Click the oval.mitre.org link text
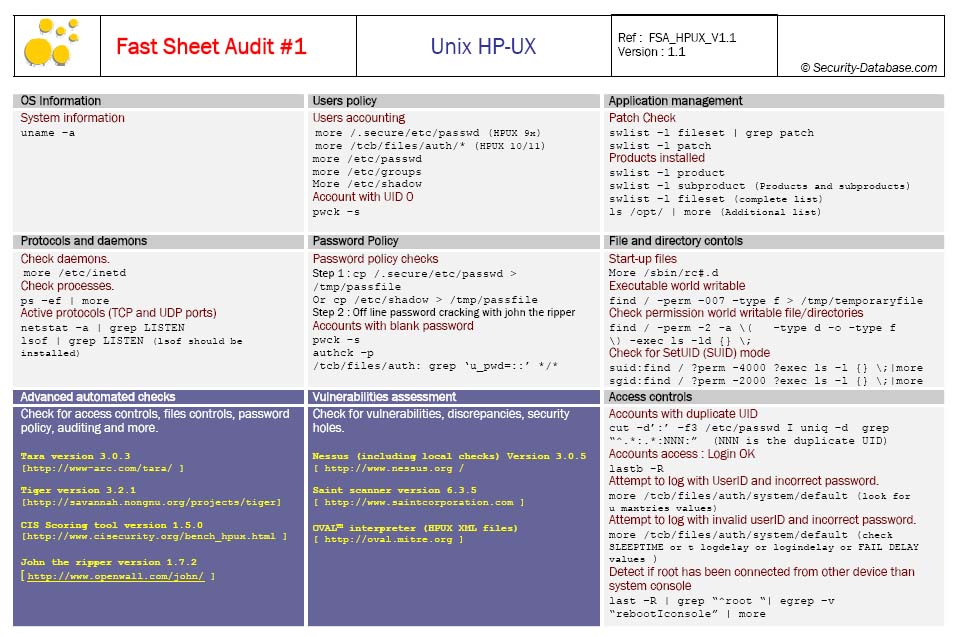Viewport: 955px width, 637px height. tap(388, 540)
